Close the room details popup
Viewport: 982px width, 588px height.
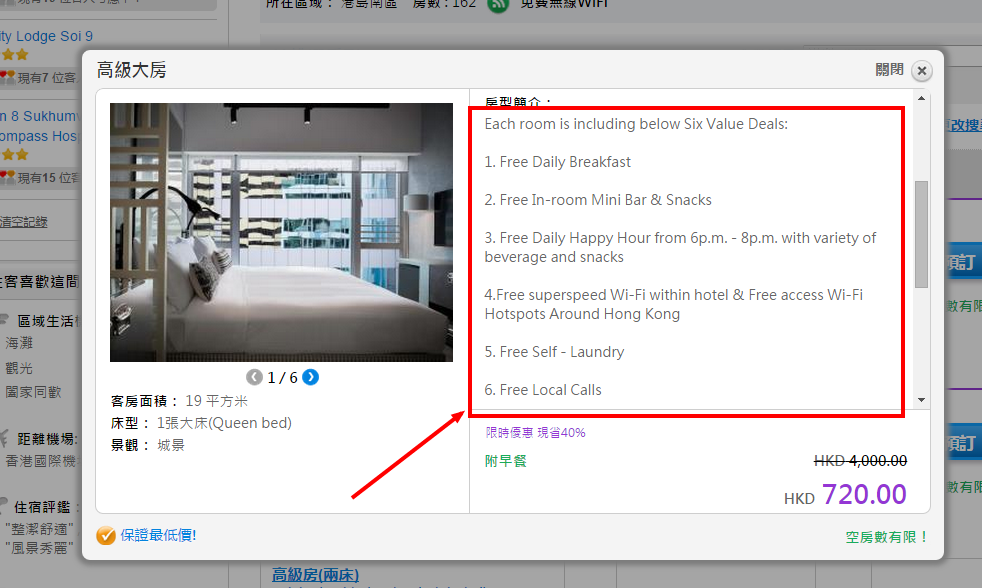pyautogui.click(x=921, y=71)
